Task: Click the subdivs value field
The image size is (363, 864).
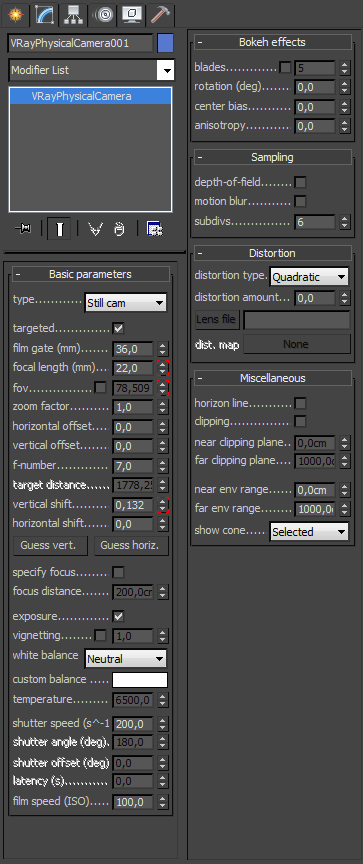Action: pos(315,222)
